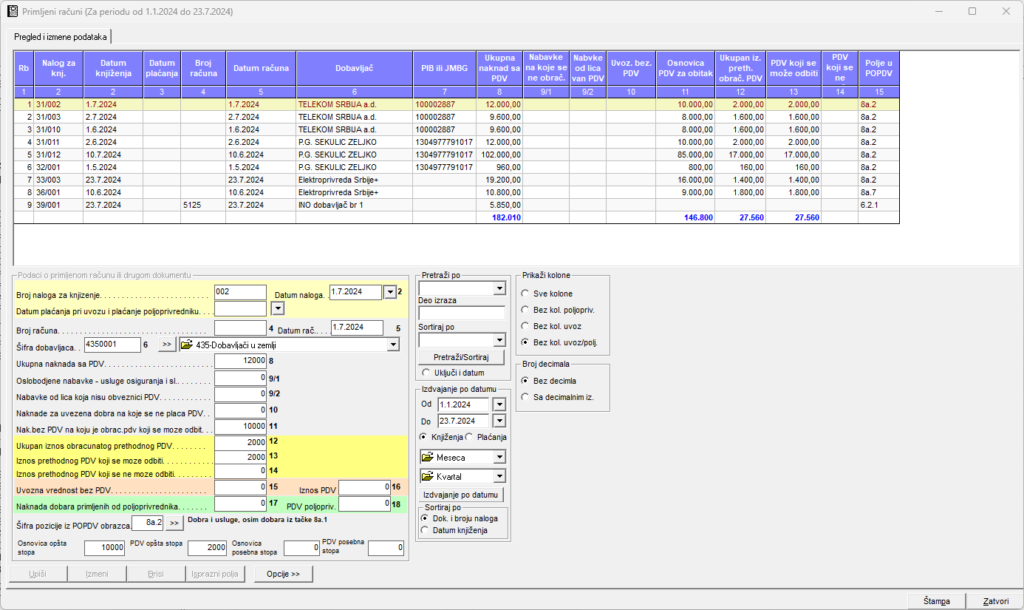Image resolution: width=1024 pixels, height=610 pixels.
Task: Expand the Sortiraj po combo box
Action: pos(498,340)
